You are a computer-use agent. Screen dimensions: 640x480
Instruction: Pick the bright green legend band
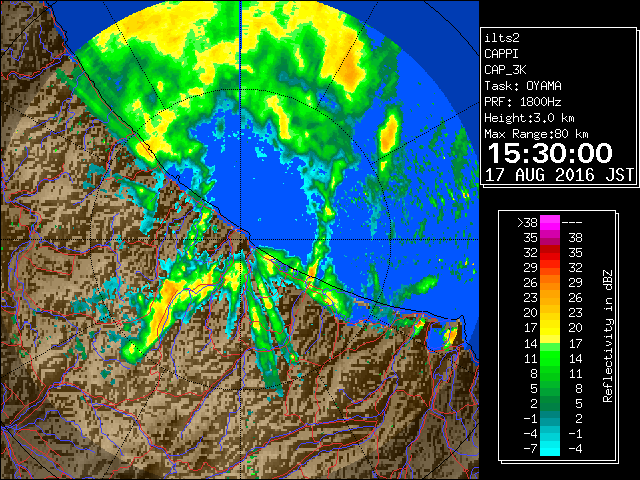(550, 358)
